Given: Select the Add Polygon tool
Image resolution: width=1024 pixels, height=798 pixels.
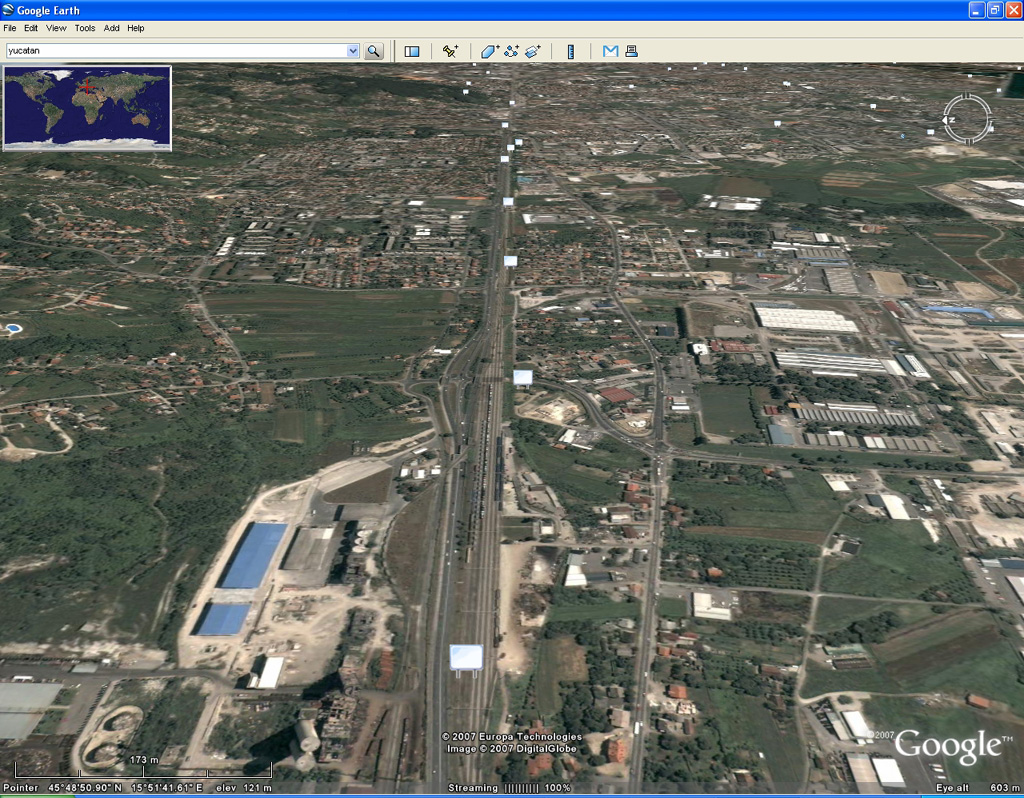Looking at the screenshot, I should click(489, 51).
